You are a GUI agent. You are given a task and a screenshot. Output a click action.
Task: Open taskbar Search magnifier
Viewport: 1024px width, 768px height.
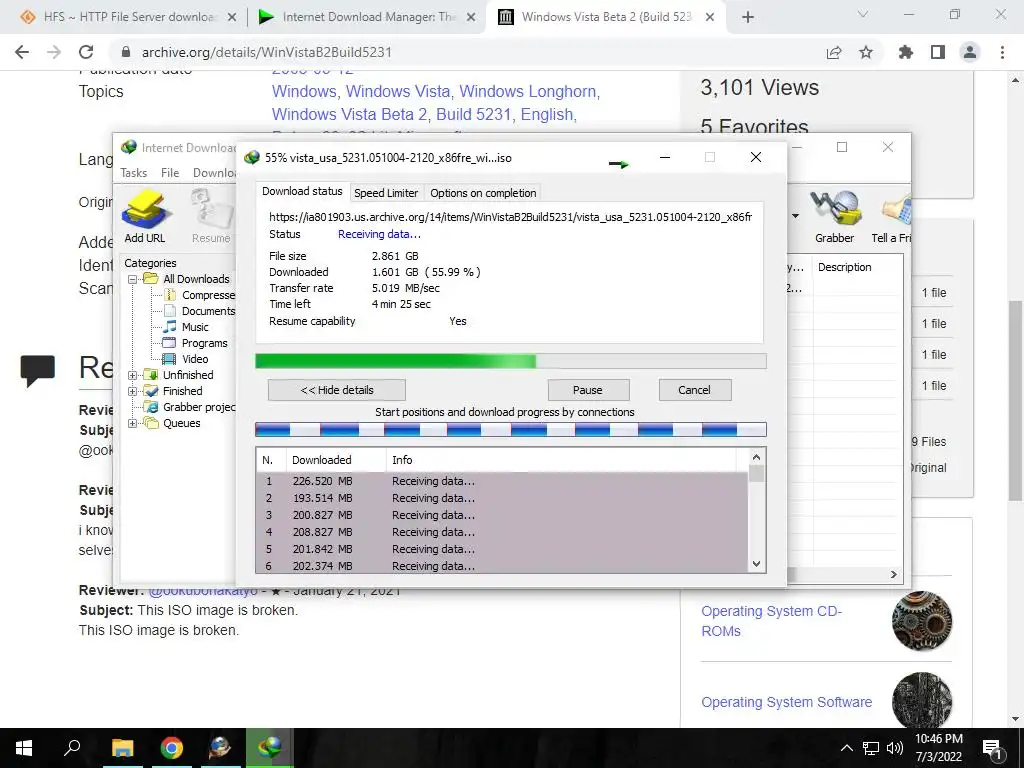pos(72,748)
